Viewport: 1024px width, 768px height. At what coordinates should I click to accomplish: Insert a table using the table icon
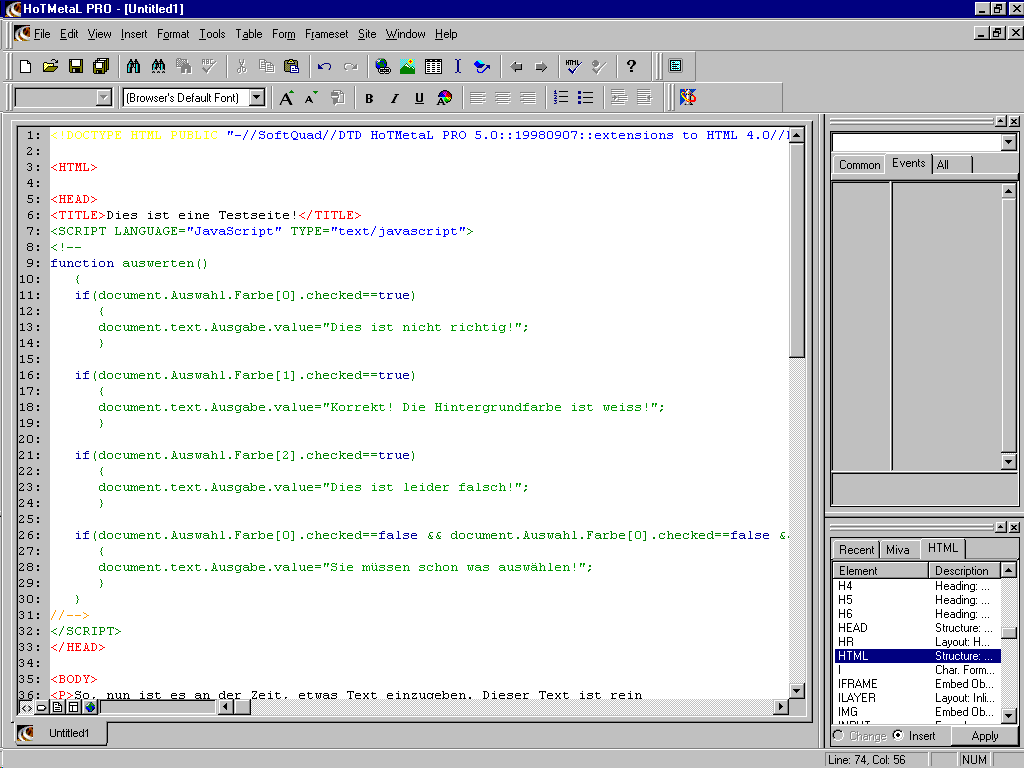(x=433, y=67)
